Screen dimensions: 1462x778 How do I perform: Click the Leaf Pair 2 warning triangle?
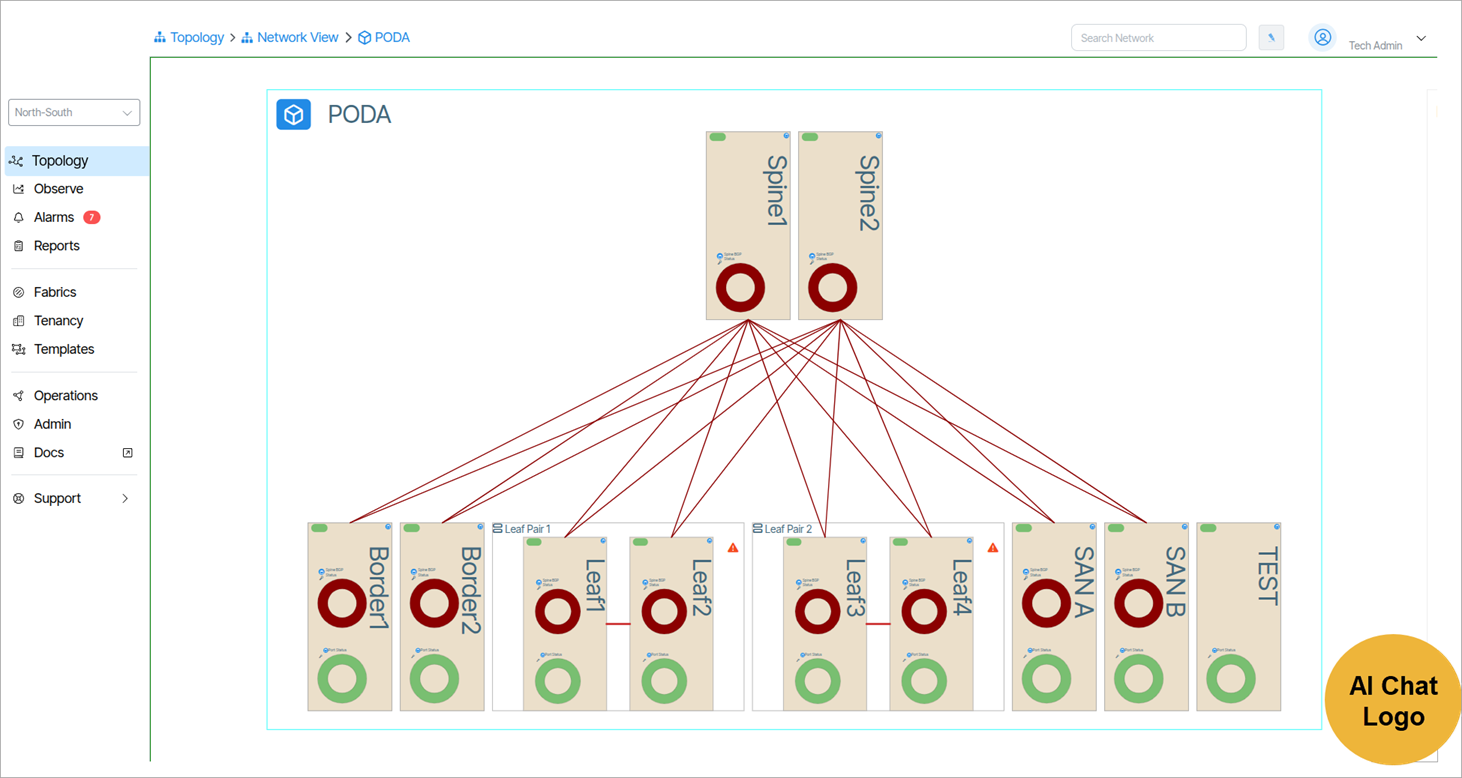[993, 548]
